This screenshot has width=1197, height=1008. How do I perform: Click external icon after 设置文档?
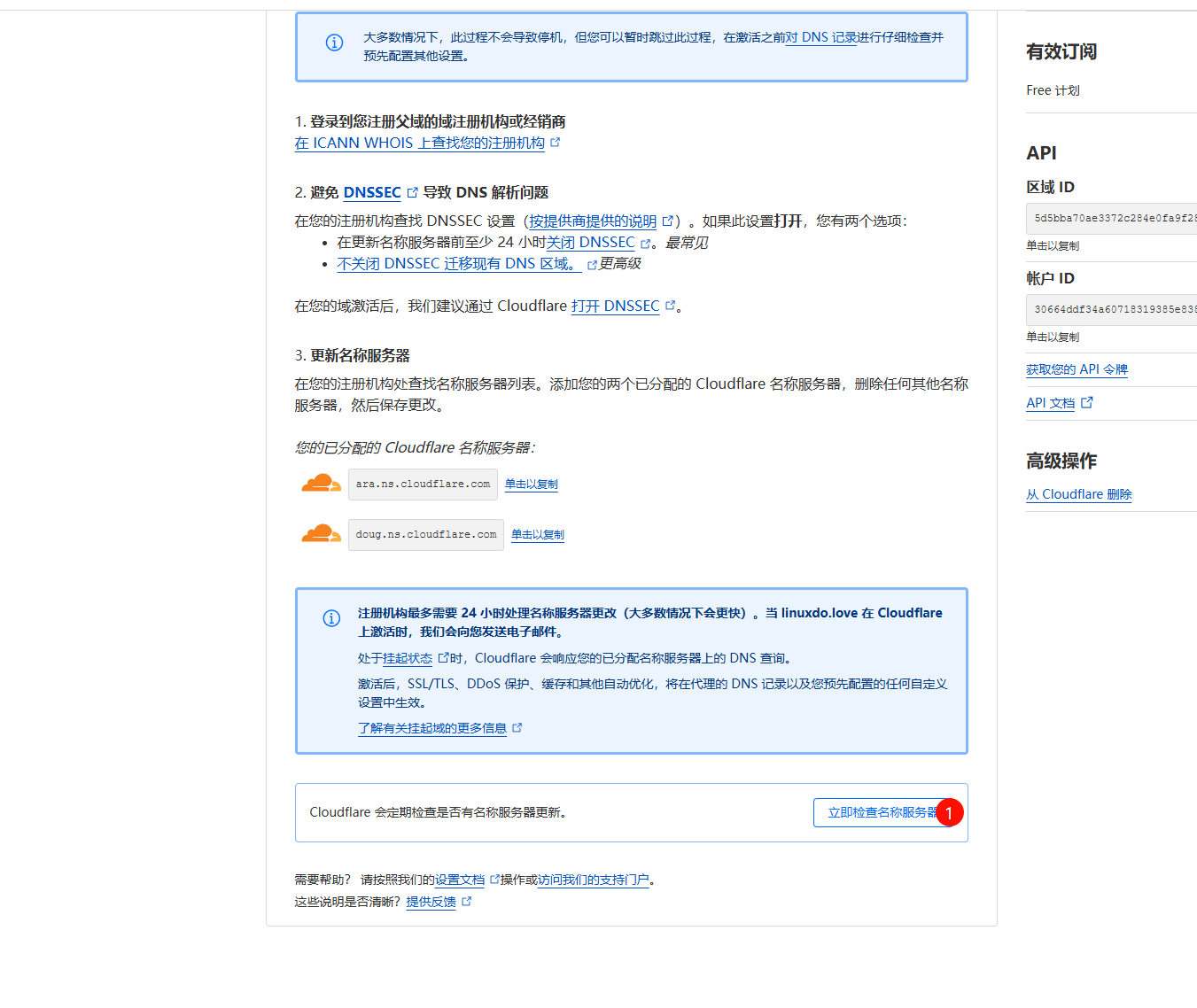coord(494,879)
